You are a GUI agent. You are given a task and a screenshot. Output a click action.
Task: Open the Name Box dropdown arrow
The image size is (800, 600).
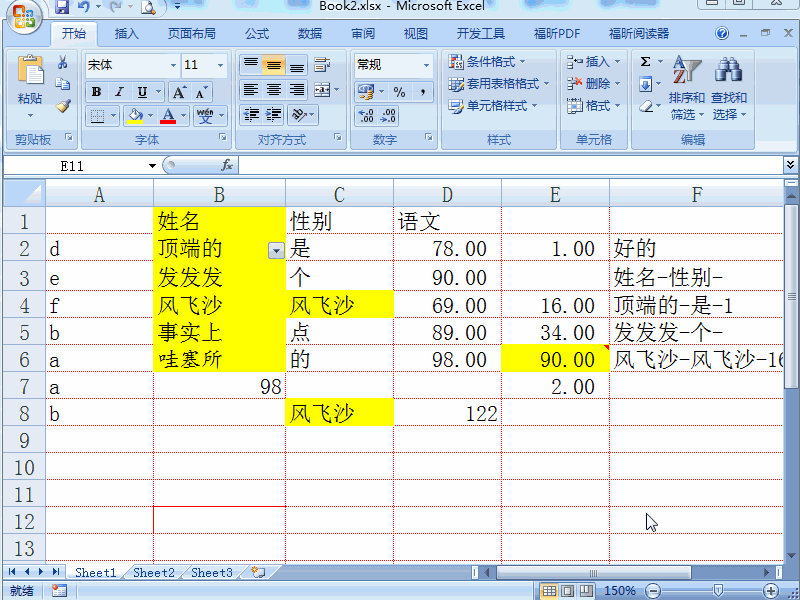tap(152, 166)
